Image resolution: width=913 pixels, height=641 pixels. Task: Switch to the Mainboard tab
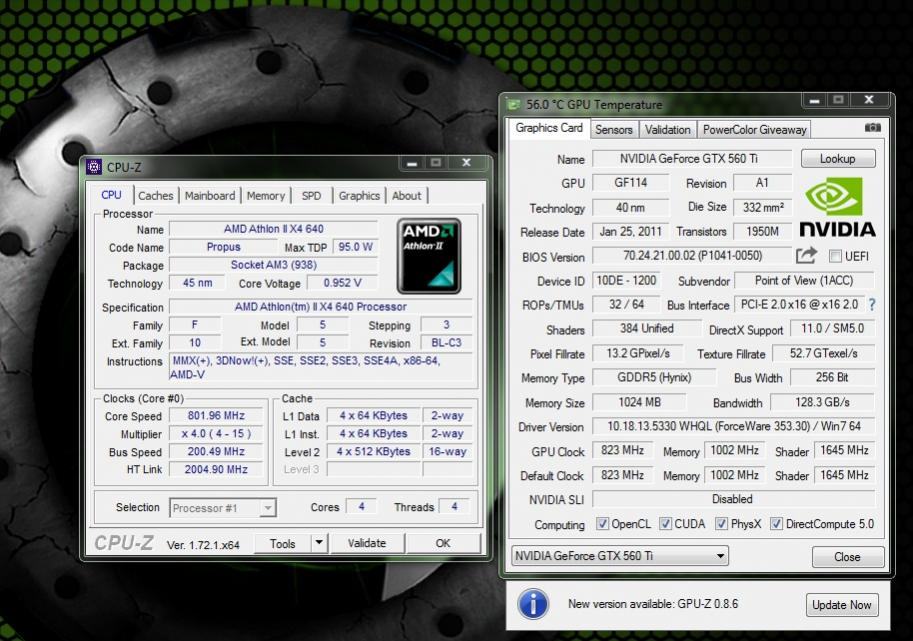pyautogui.click(x=210, y=196)
